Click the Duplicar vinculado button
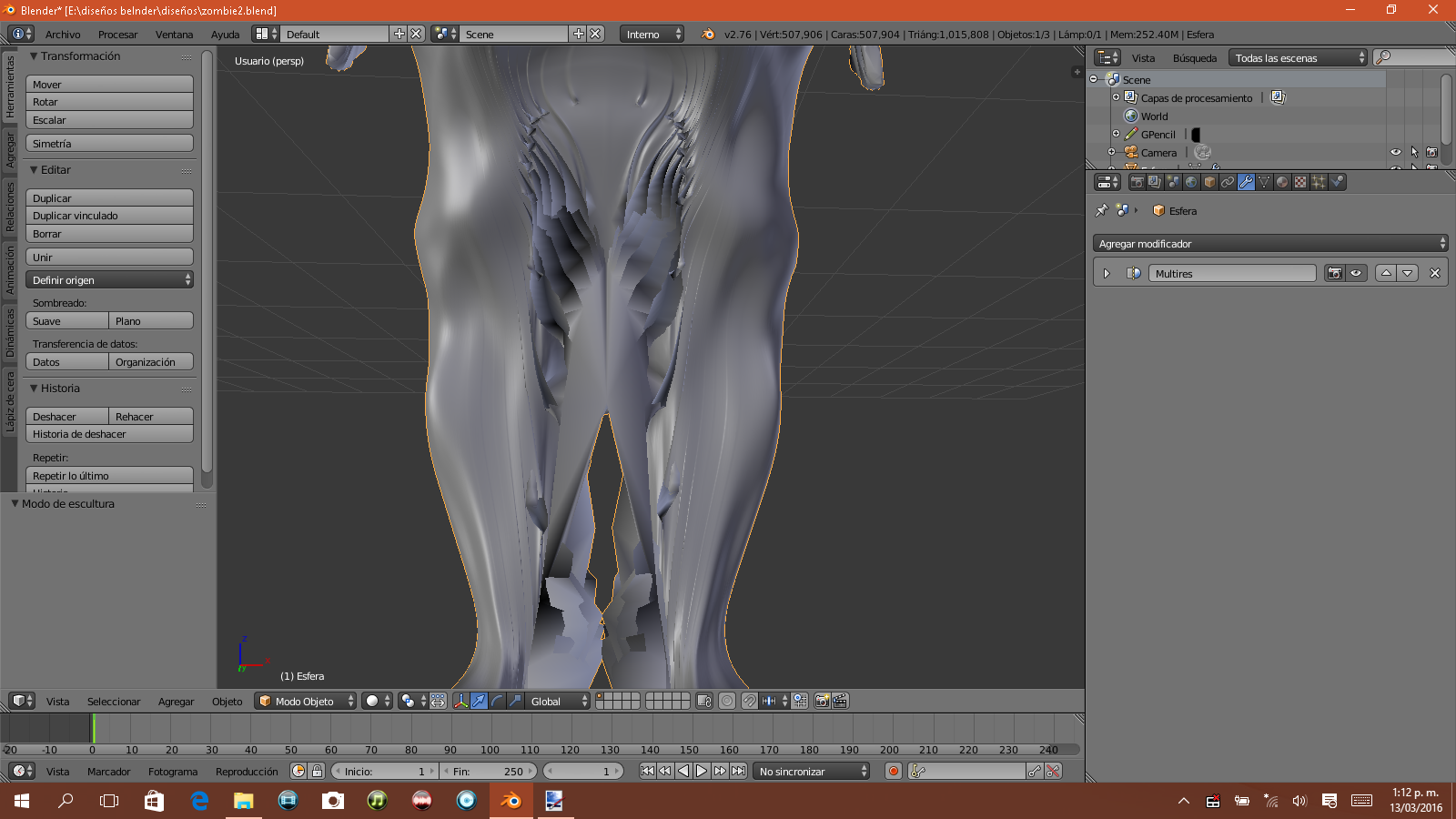 tap(109, 216)
